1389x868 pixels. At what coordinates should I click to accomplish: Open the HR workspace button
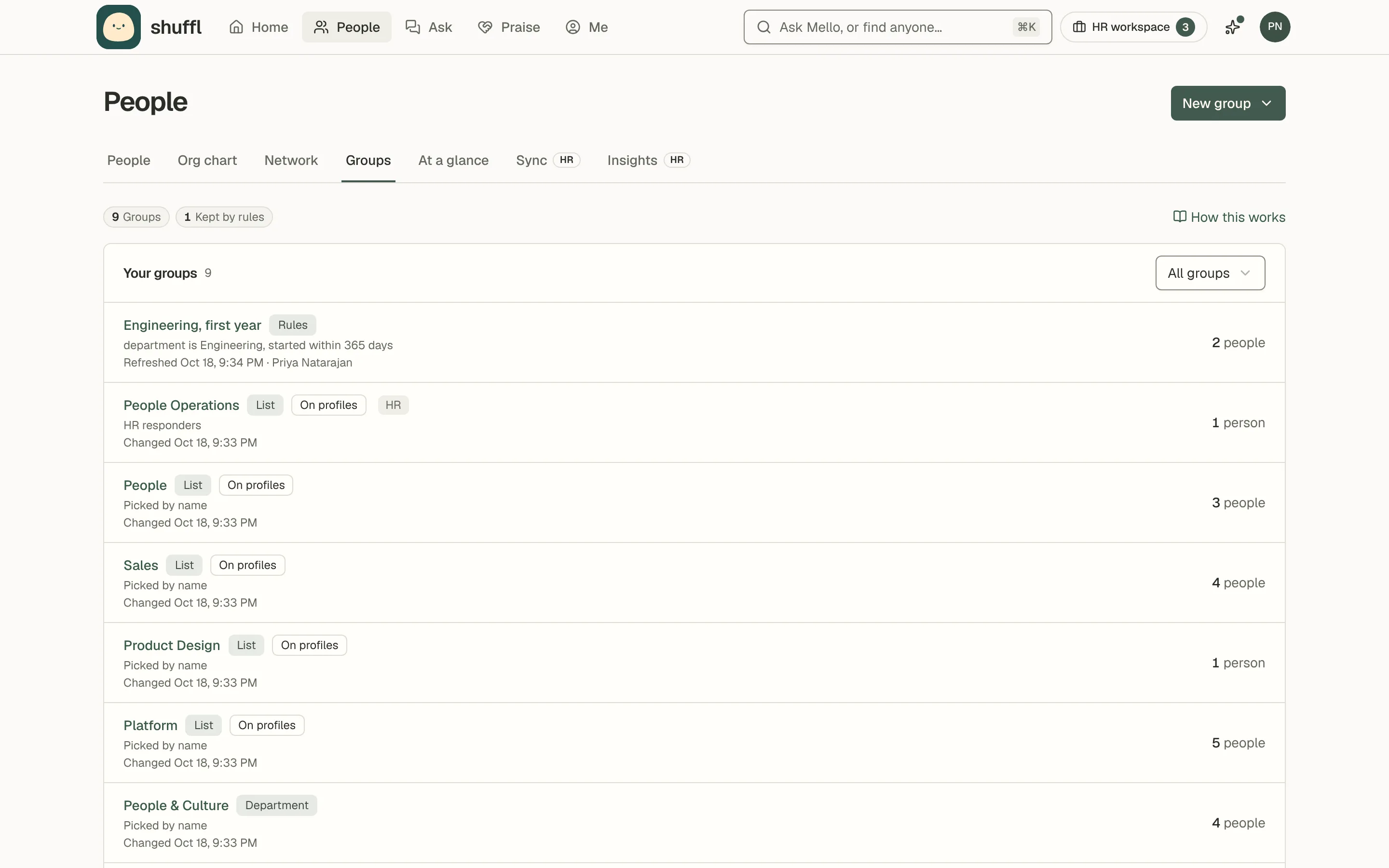click(x=1133, y=27)
